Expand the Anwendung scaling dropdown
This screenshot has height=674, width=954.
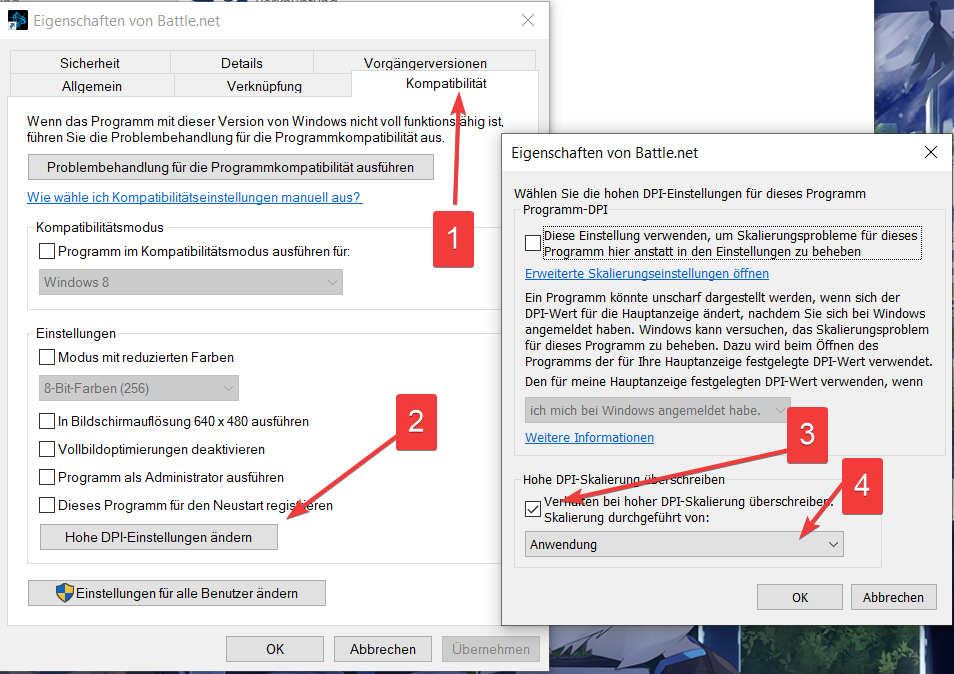tap(684, 544)
